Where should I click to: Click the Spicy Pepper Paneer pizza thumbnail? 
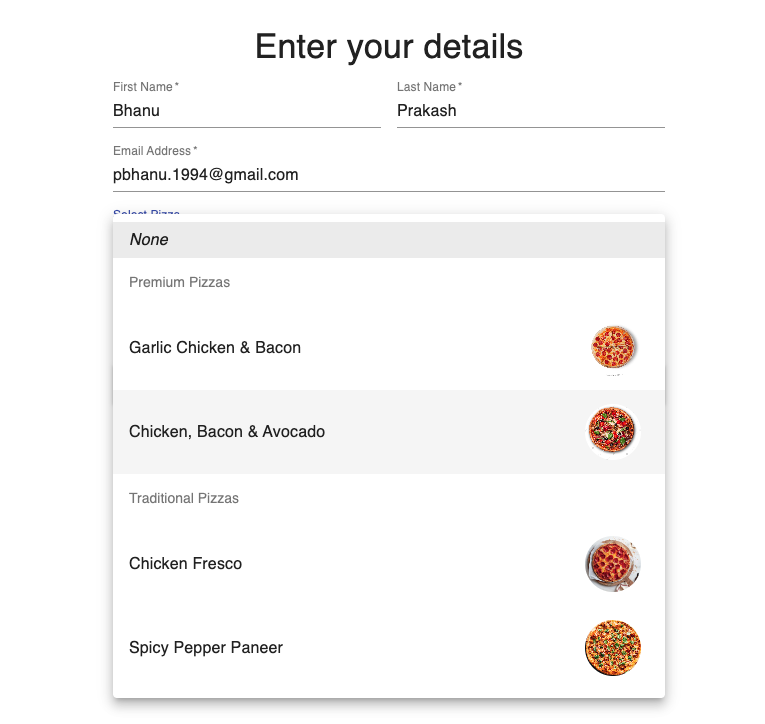[x=612, y=648]
